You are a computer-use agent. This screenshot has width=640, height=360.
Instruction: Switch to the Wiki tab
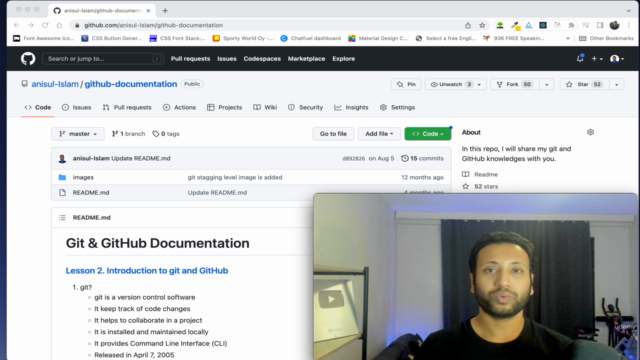coord(265,107)
